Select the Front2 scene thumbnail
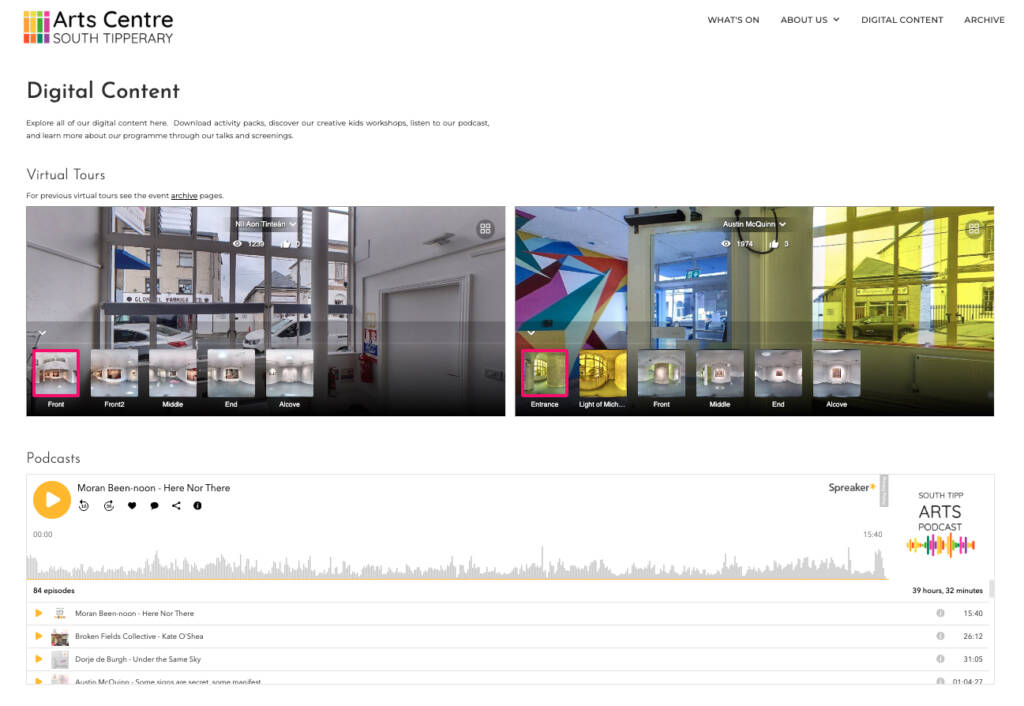The image size is (1024, 706). pos(114,373)
